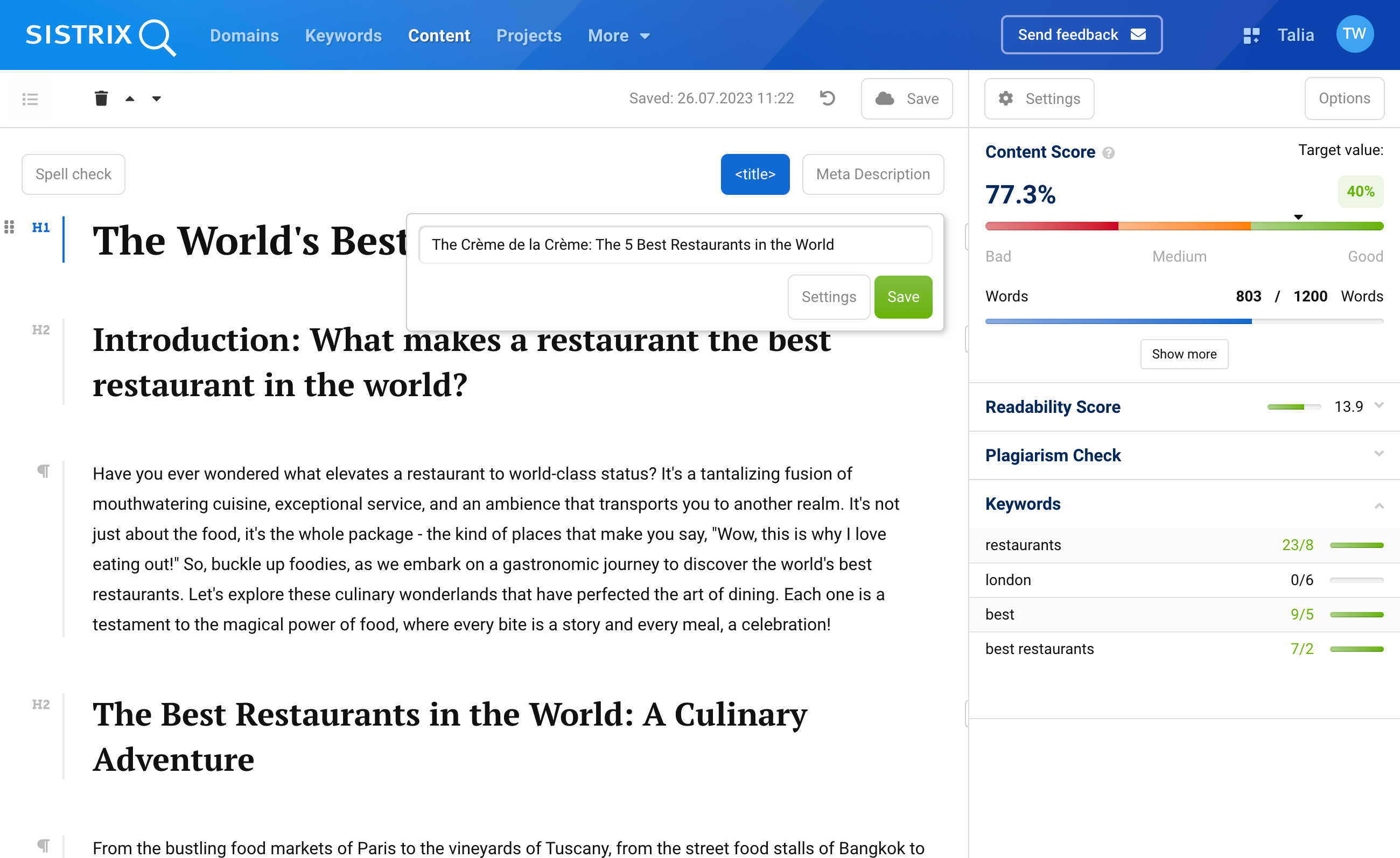Click Show more words stats link
The width and height of the screenshot is (1400, 858).
tap(1184, 354)
